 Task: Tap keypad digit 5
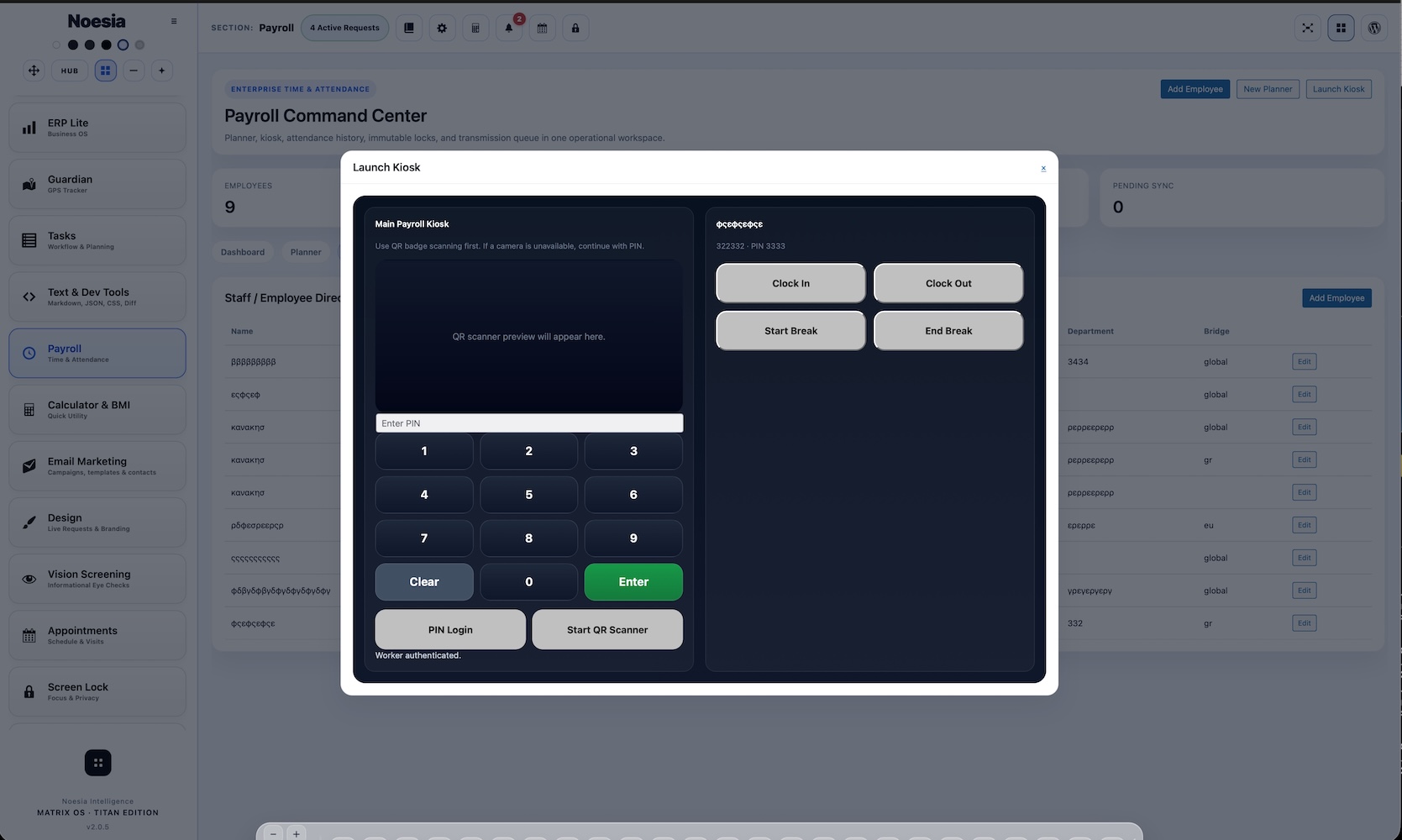pyautogui.click(x=528, y=495)
